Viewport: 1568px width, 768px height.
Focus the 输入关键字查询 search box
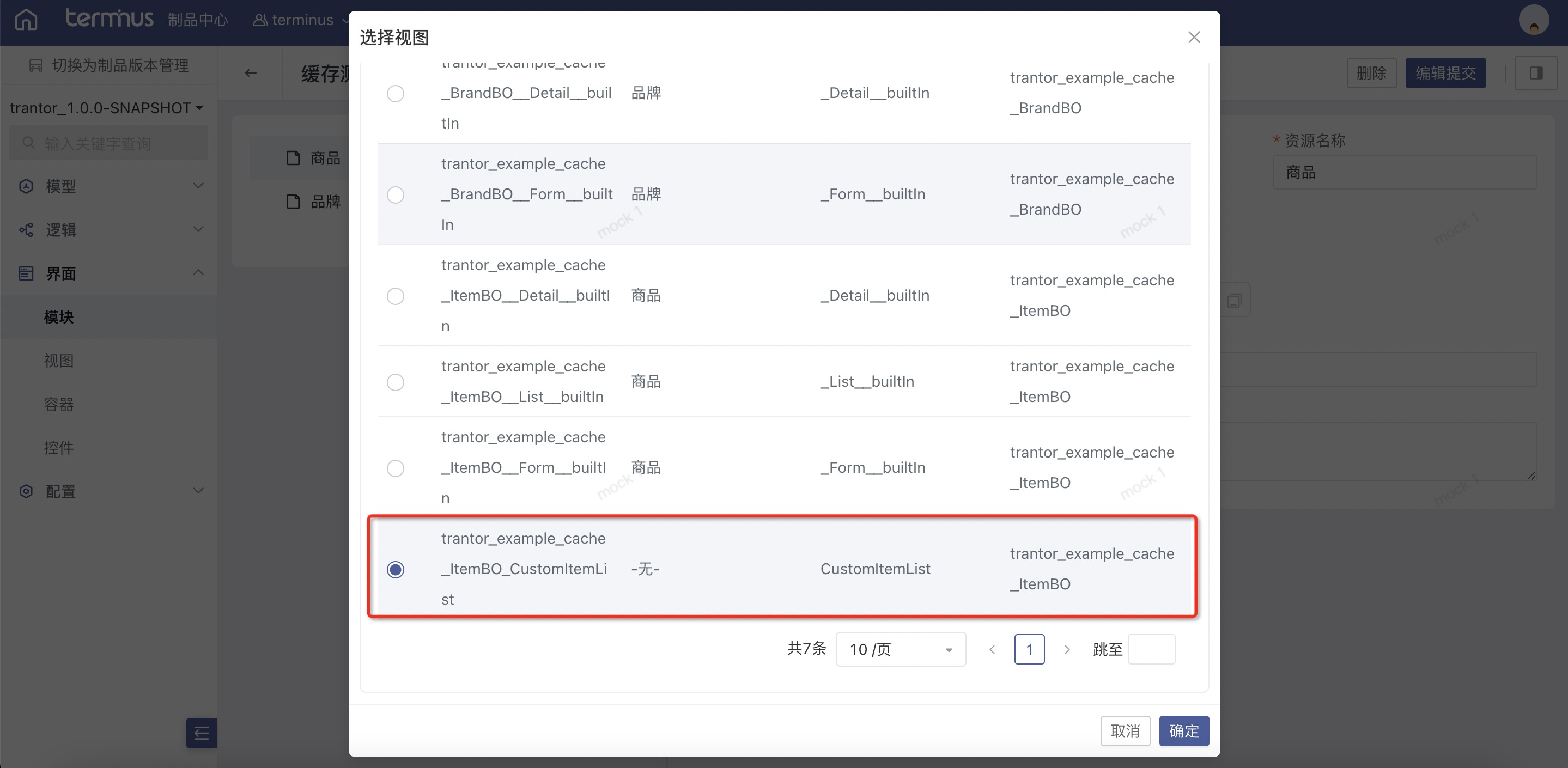(x=108, y=143)
